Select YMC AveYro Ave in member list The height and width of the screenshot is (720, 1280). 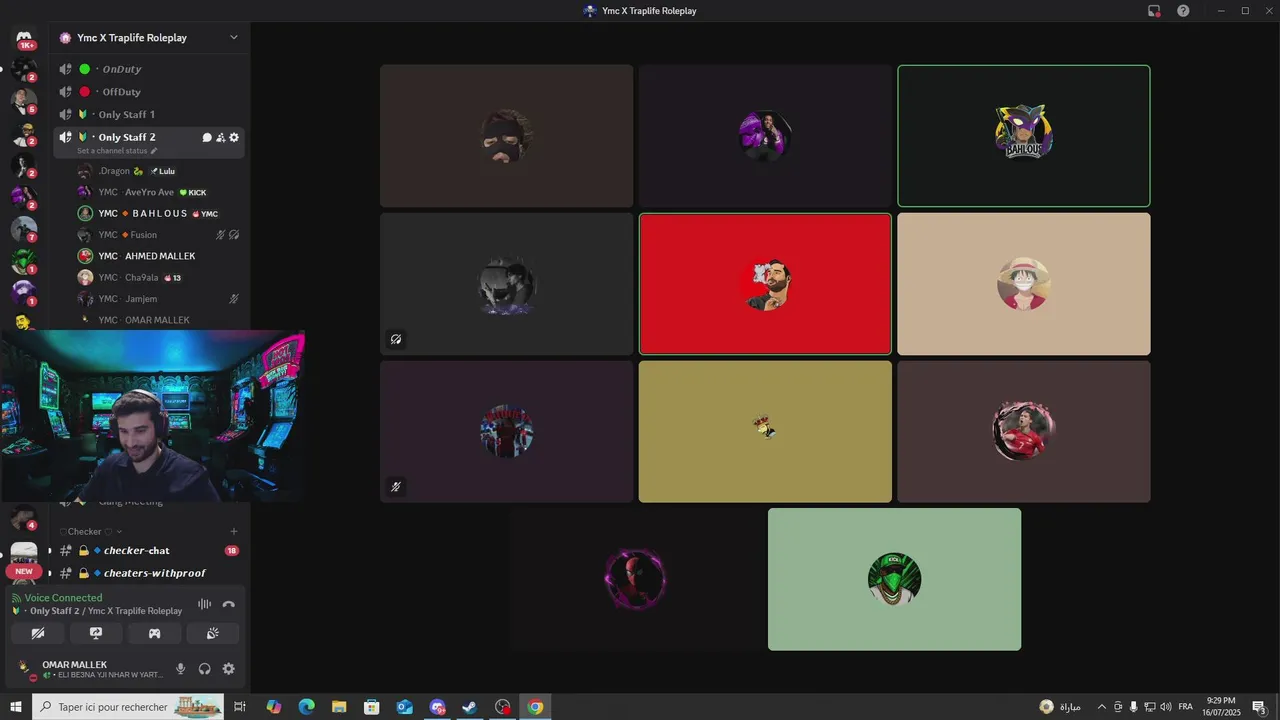pyautogui.click(x=158, y=192)
